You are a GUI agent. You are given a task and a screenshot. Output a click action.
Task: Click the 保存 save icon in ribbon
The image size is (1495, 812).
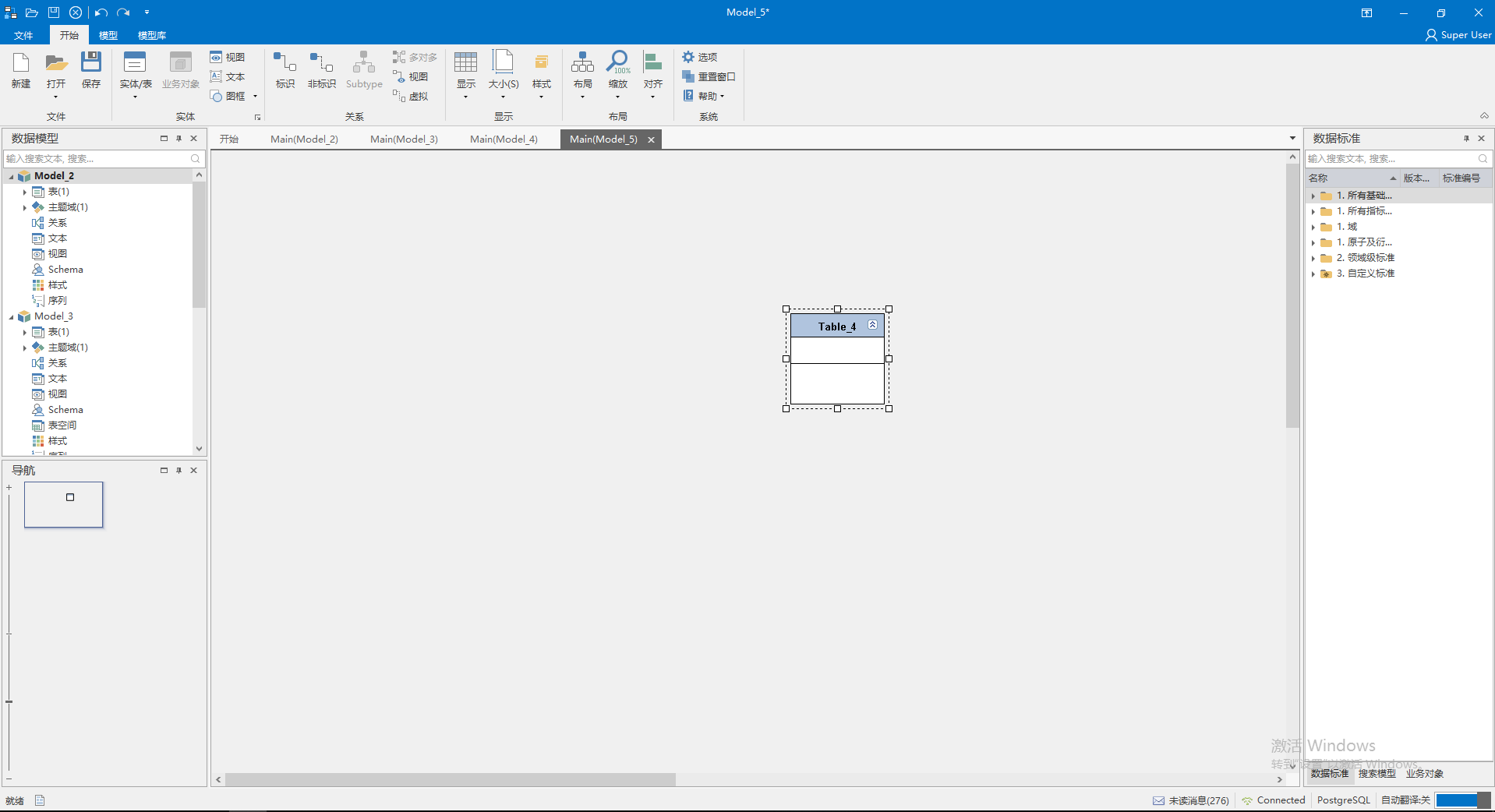click(x=91, y=62)
